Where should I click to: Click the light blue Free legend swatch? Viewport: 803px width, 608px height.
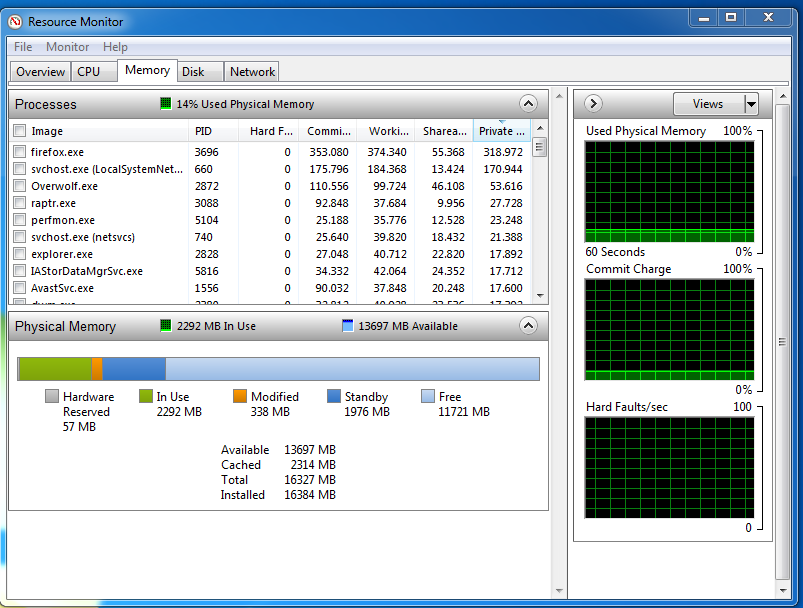428,396
